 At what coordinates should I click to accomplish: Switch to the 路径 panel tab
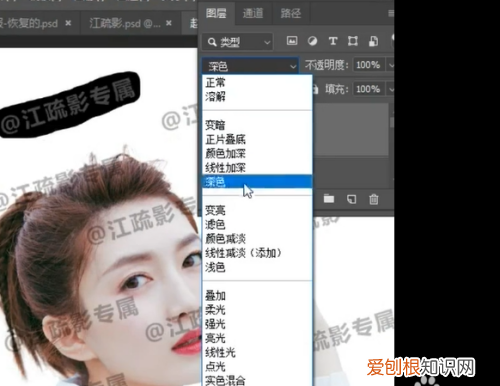290,13
